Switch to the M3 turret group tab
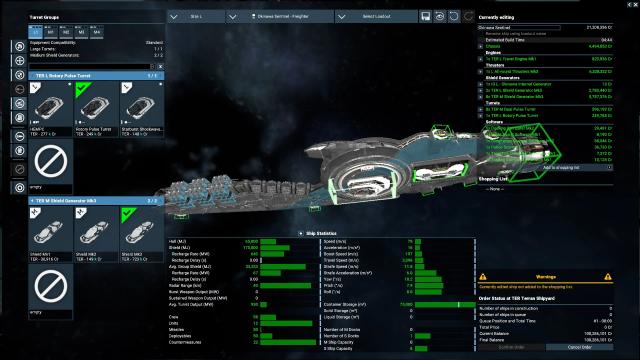 (81, 32)
